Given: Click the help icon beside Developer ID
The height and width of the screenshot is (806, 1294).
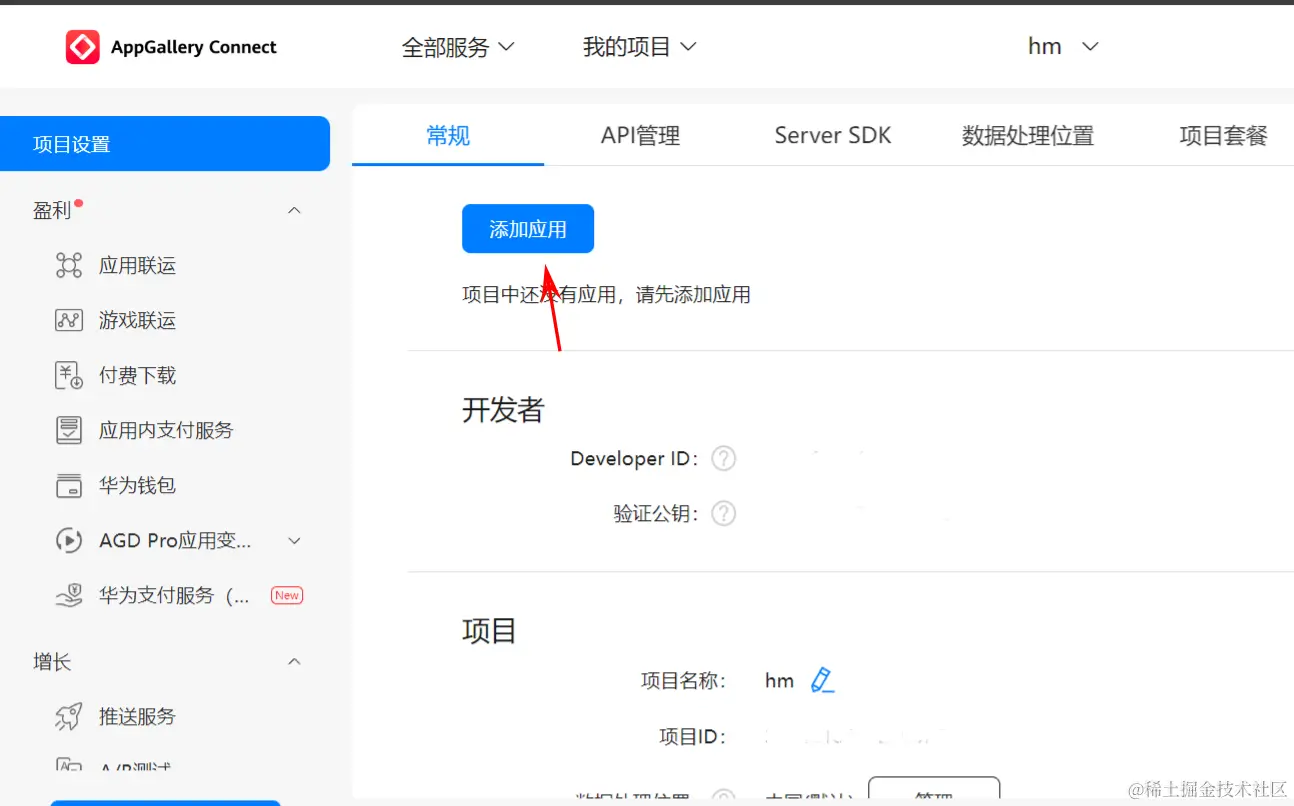Looking at the screenshot, I should tap(723, 458).
